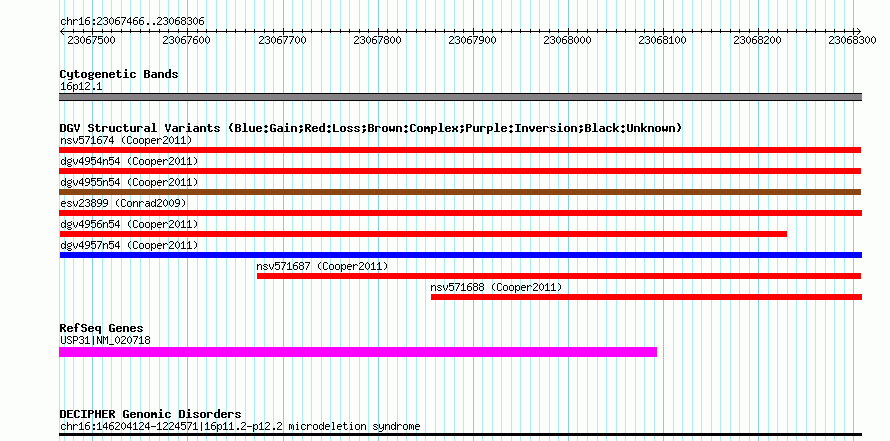Click the red esv23899 variant bar

[460, 213]
